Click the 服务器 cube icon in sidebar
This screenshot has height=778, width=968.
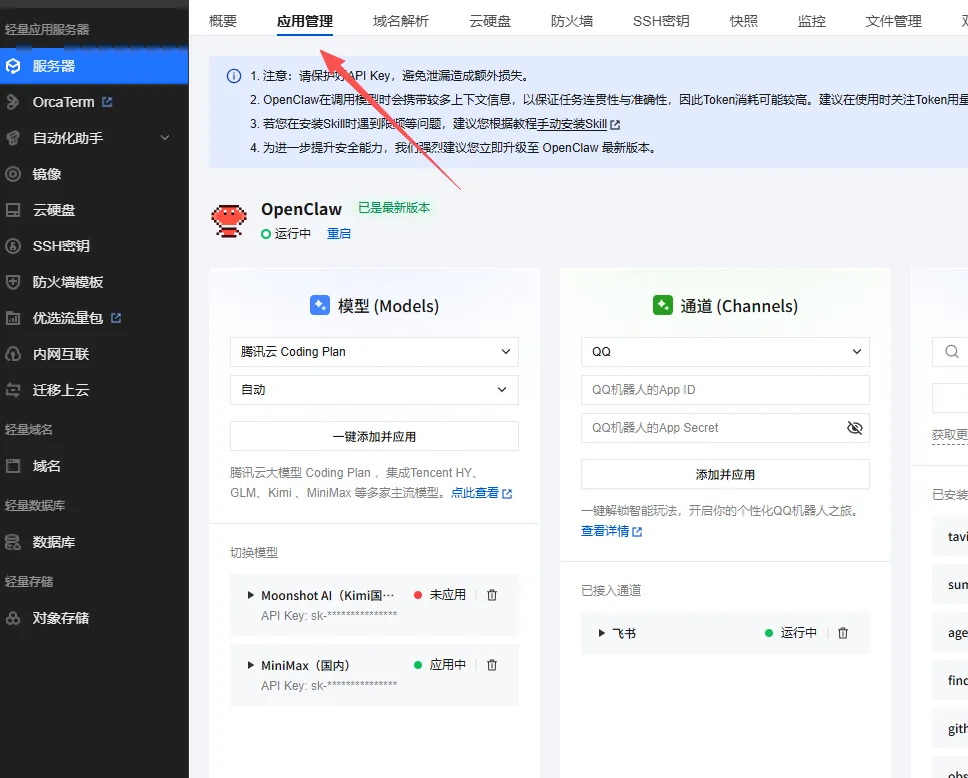pyautogui.click(x=14, y=66)
